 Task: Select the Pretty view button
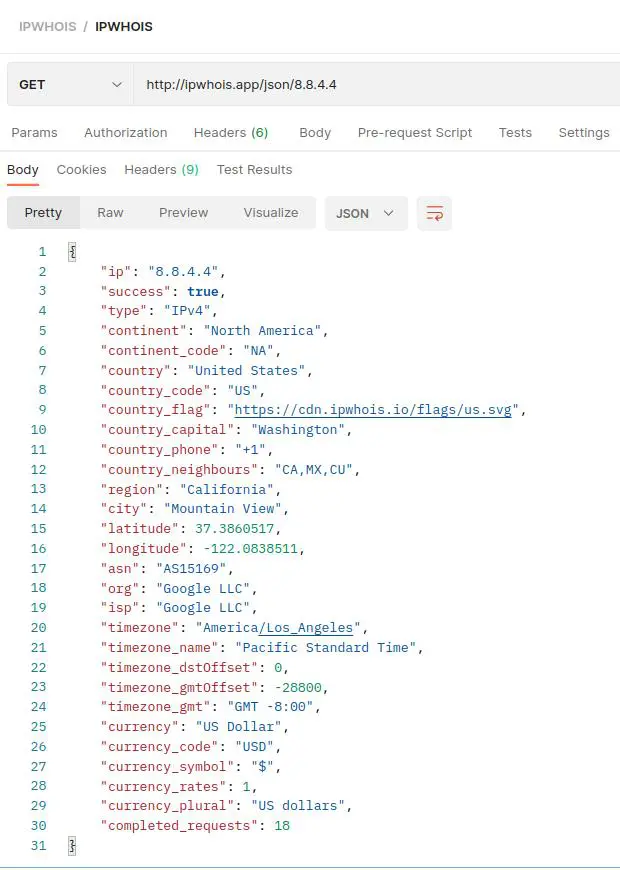(43, 213)
